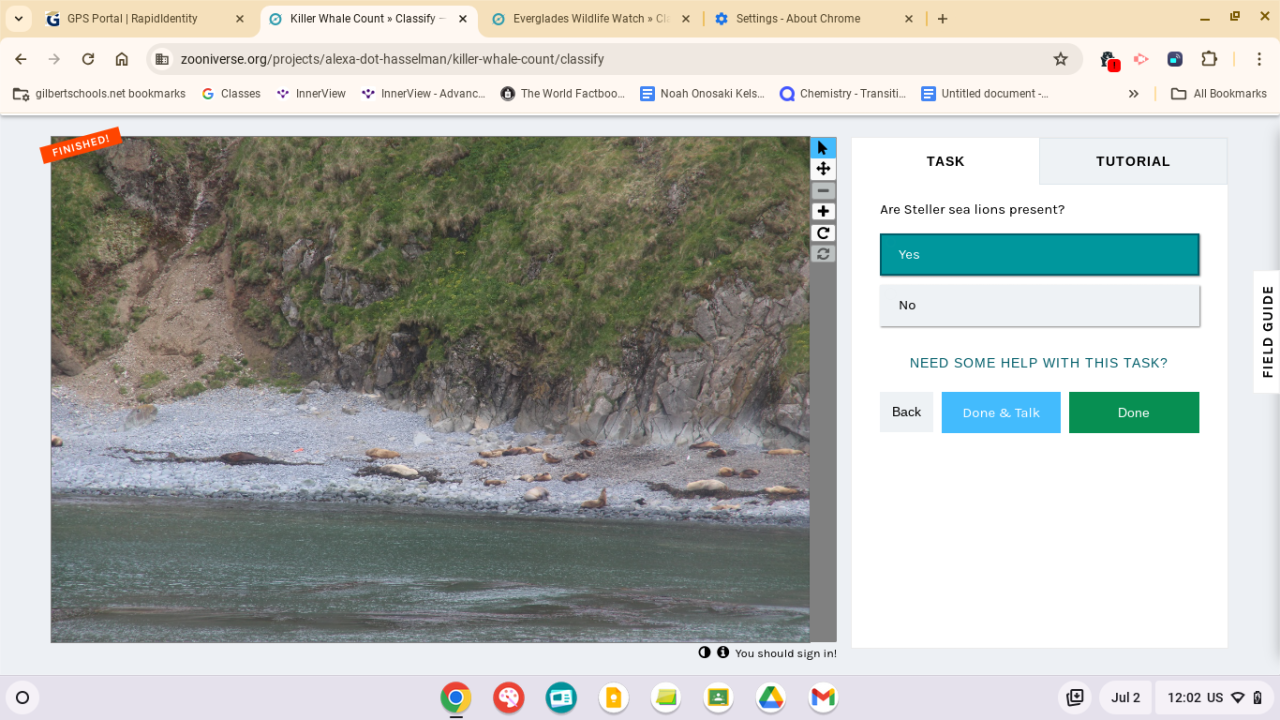Switch to the Tutorial tab
The image size is (1280, 720).
pyautogui.click(x=1133, y=161)
